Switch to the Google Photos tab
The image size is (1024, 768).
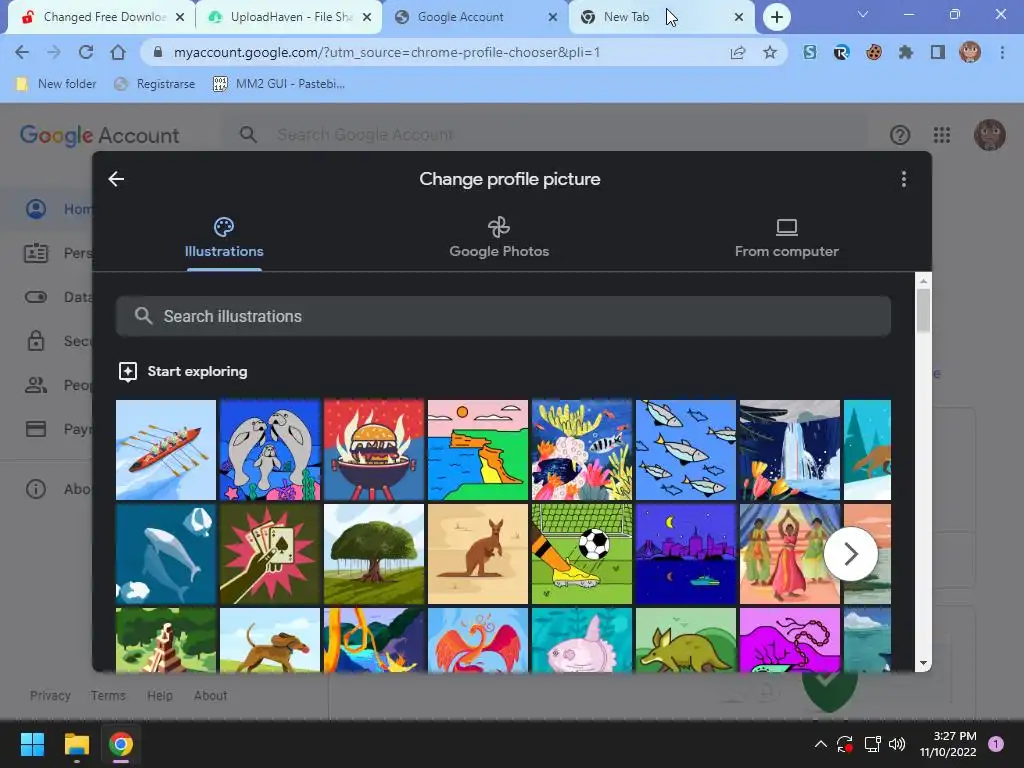point(499,238)
